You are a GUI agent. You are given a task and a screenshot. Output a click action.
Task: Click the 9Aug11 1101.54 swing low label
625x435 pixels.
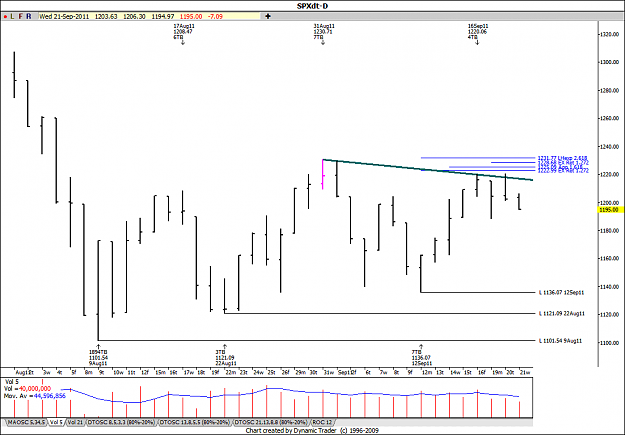(x=98, y=358)
